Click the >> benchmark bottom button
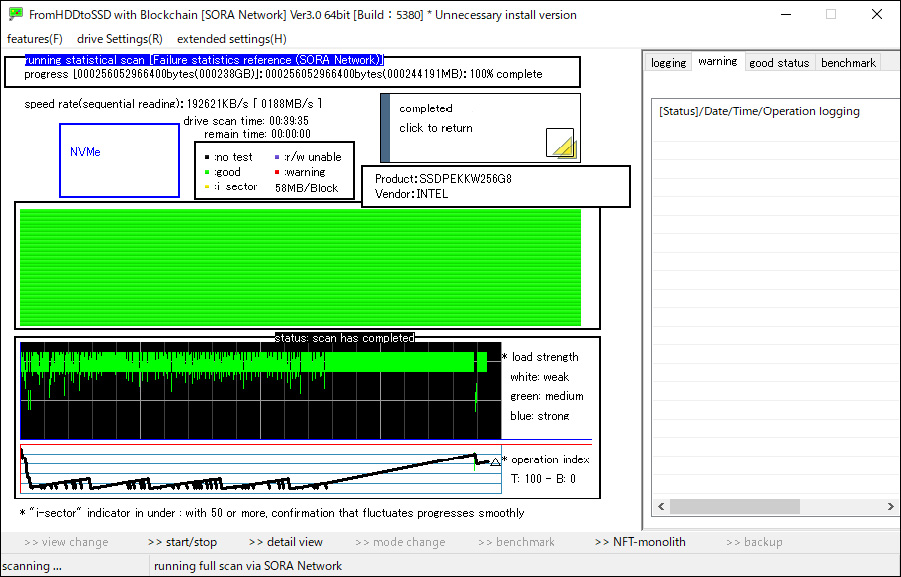Viewport: 901px width, 577px height. coord(516,542)
